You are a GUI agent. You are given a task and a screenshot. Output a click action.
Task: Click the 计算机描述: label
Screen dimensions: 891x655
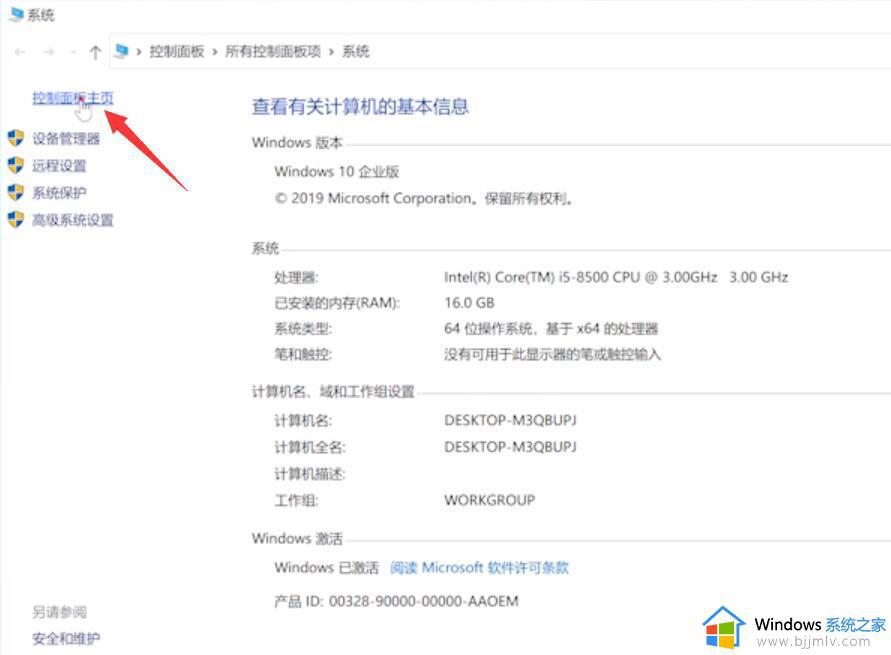(x=310, y=474)
